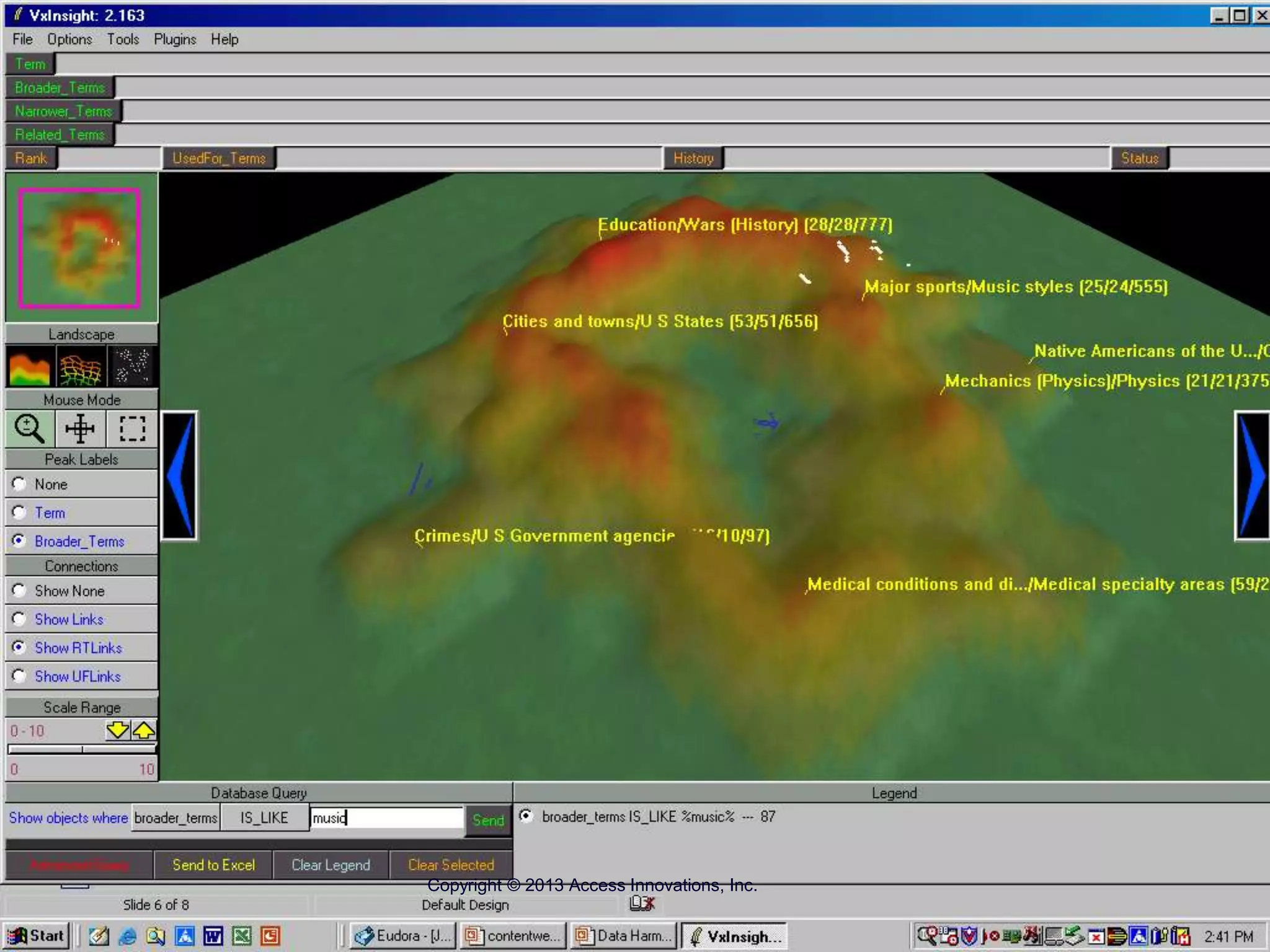Click the Send to Excel button
Image resolution: width=1270 pixels, height=952 pixels.
(x=213, y=865)
